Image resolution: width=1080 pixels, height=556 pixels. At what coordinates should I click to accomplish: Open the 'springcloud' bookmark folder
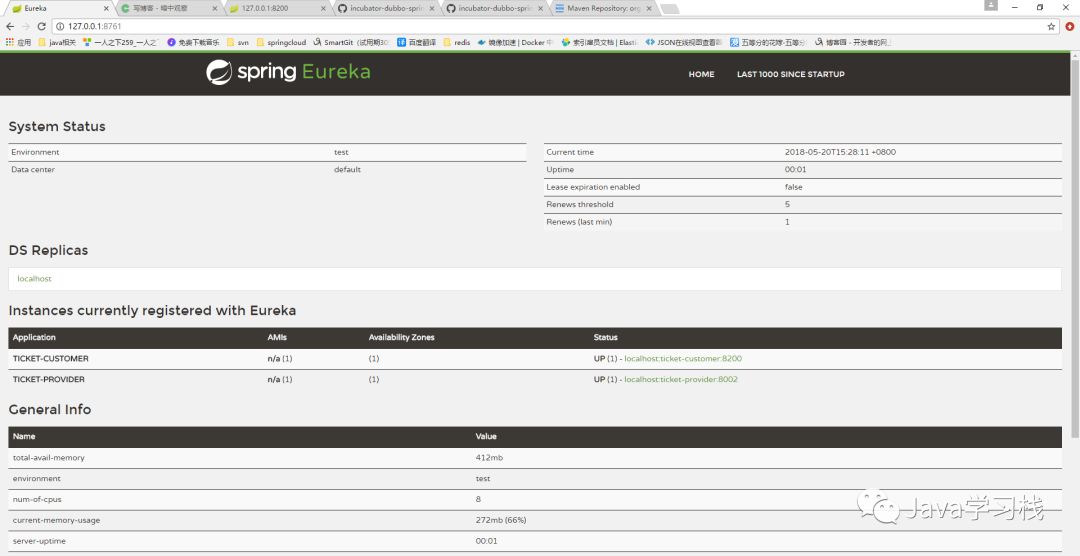[x=281, y=42]
